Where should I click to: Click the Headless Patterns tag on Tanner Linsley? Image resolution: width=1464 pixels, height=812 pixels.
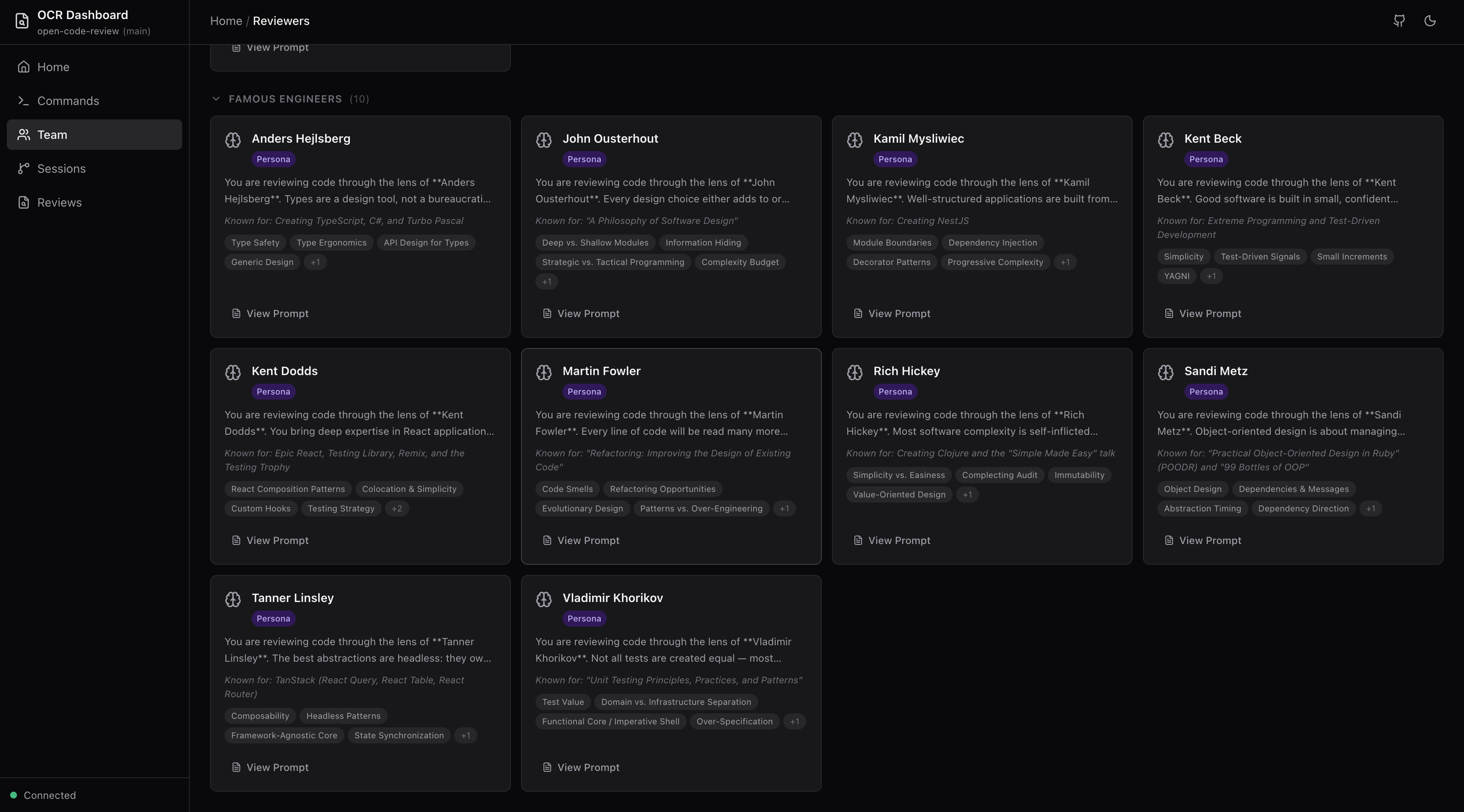pos(343,716)
